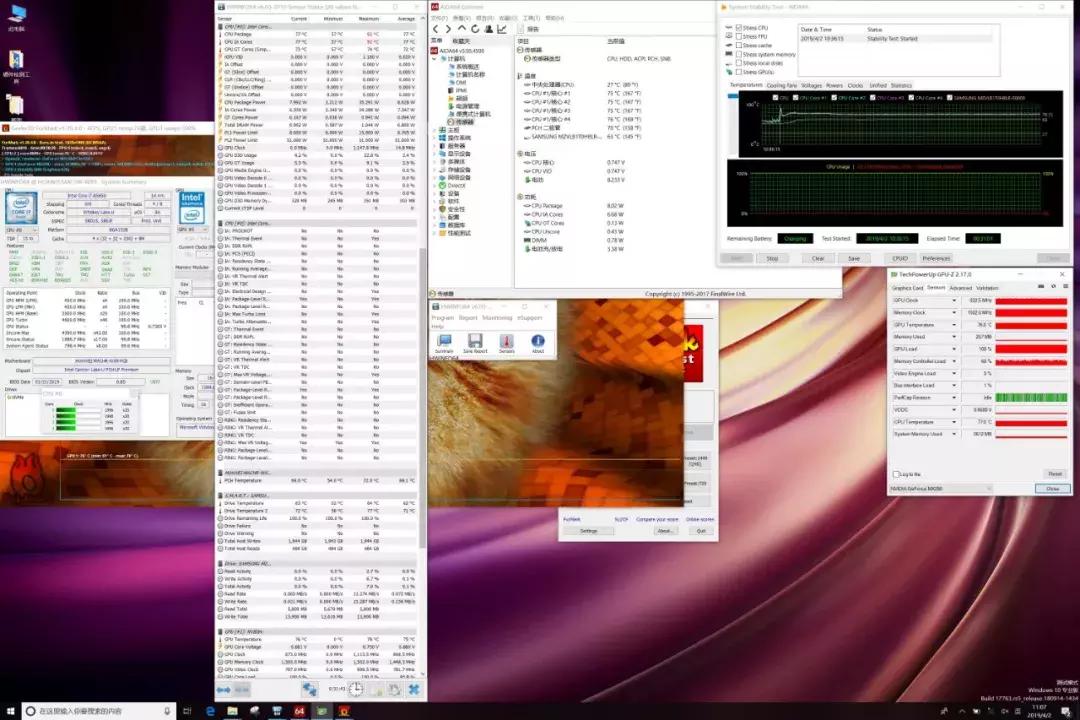Click the Save Report icon in HWiNFO64

(x=475, y=342)
